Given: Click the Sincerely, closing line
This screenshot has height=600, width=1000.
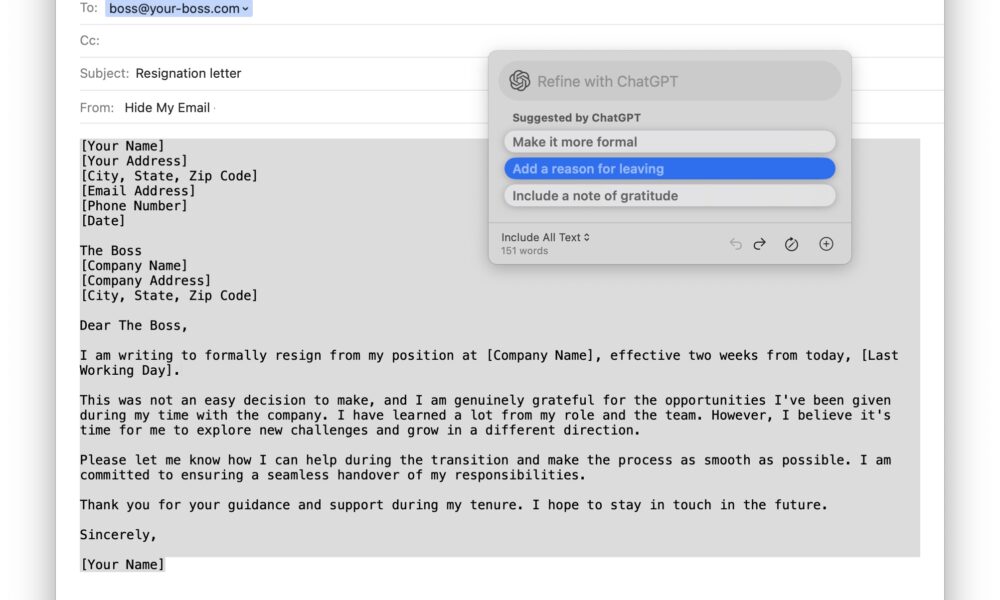Looking at the screenshot, I should 118,535.
